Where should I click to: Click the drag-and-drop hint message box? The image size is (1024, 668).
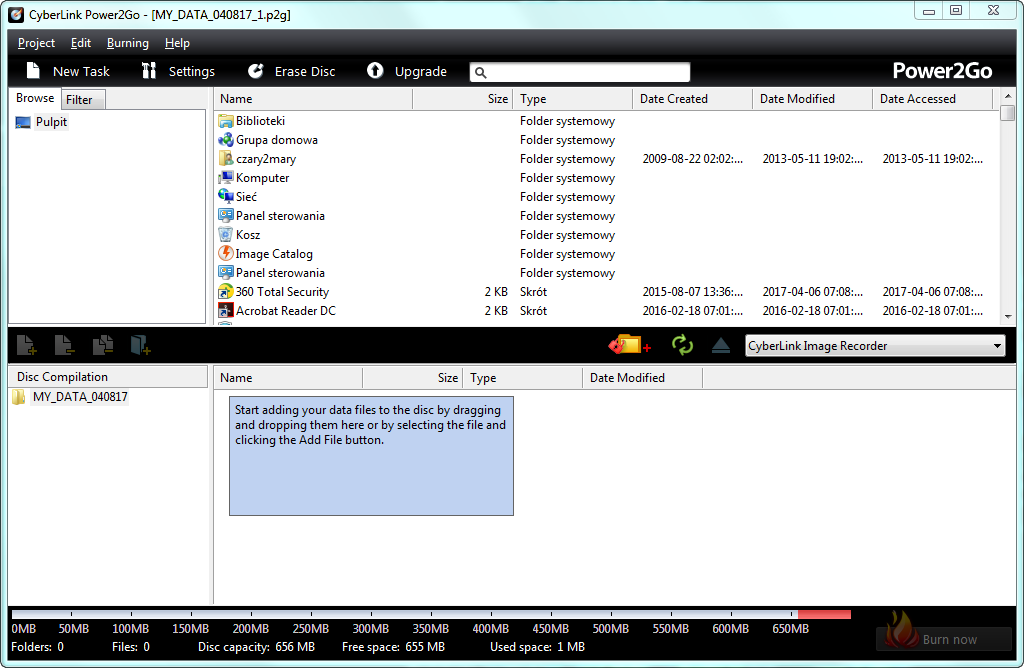(371, 456)
